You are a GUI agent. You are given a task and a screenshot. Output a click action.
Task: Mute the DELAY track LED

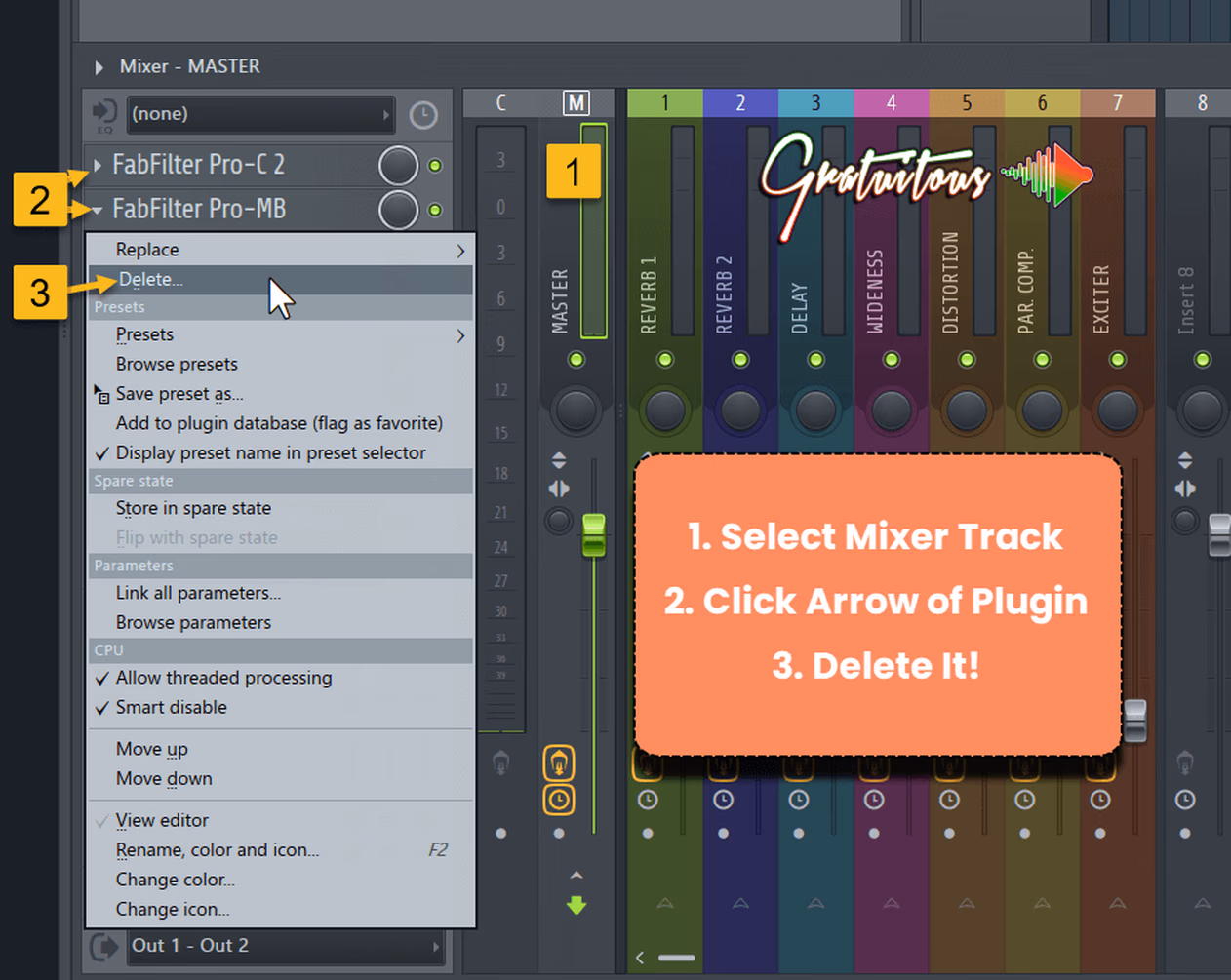tap(815, 360)
